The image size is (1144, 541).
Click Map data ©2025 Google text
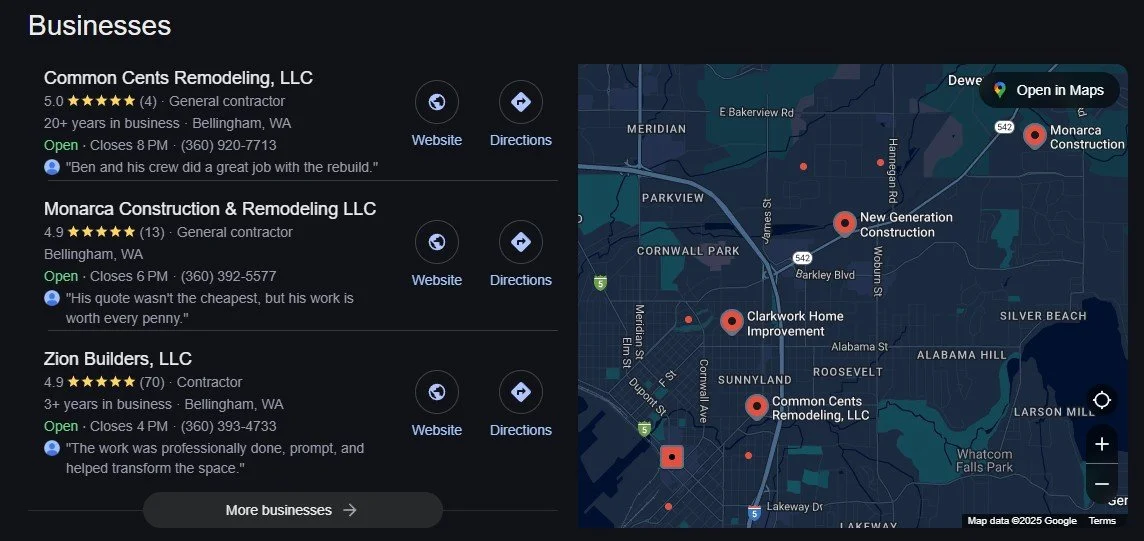(1022, 521)
